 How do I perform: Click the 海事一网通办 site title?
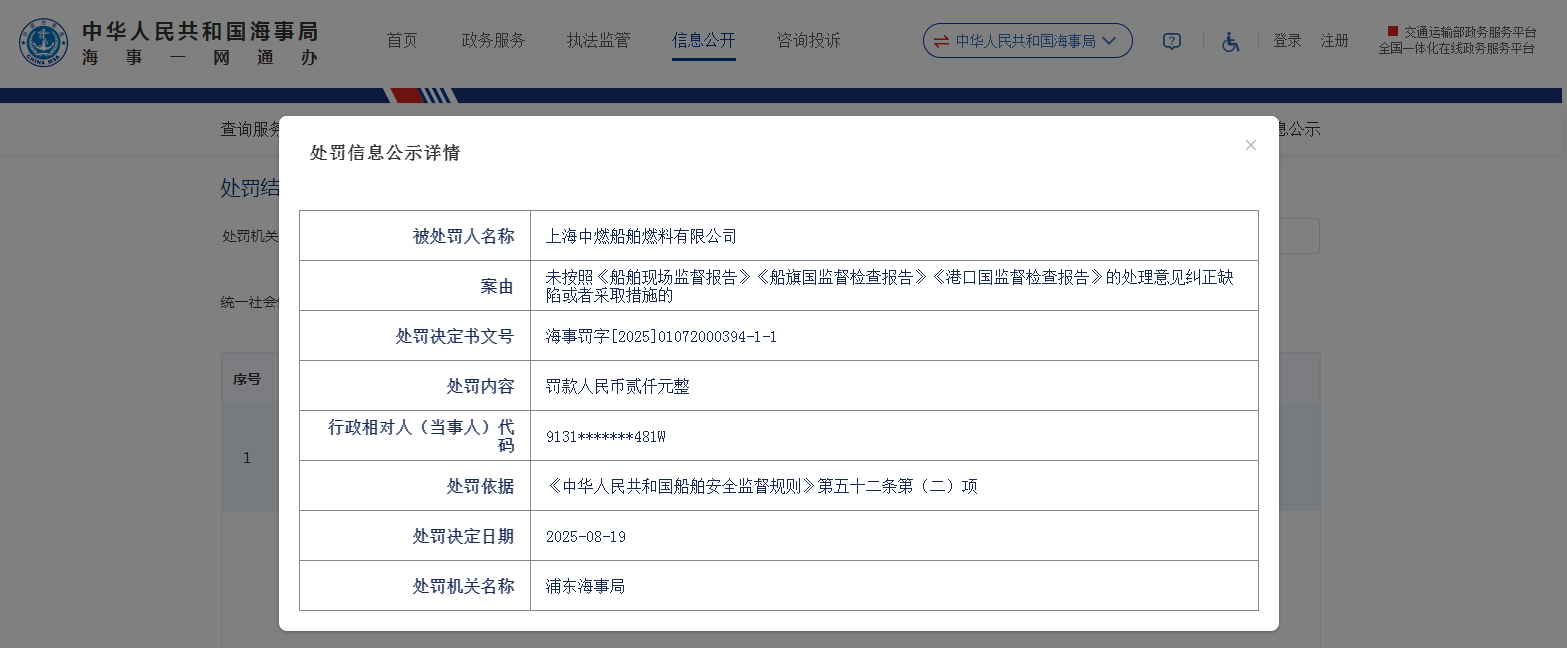point(200,57)
